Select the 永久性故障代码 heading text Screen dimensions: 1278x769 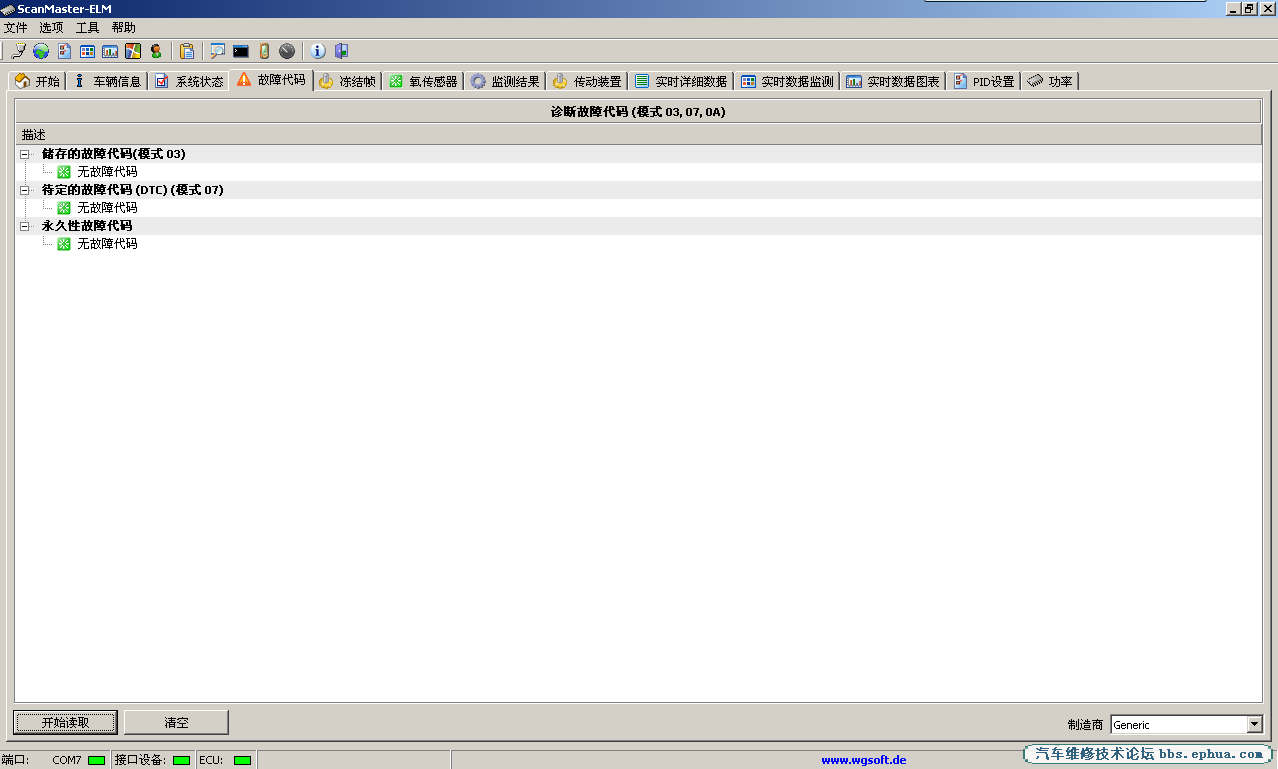pos(86,226)
